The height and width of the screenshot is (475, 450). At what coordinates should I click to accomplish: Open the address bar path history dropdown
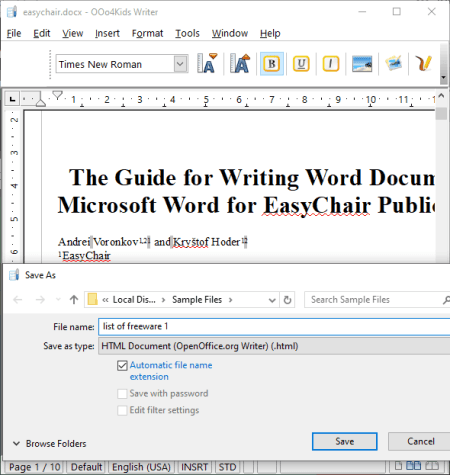272,300
